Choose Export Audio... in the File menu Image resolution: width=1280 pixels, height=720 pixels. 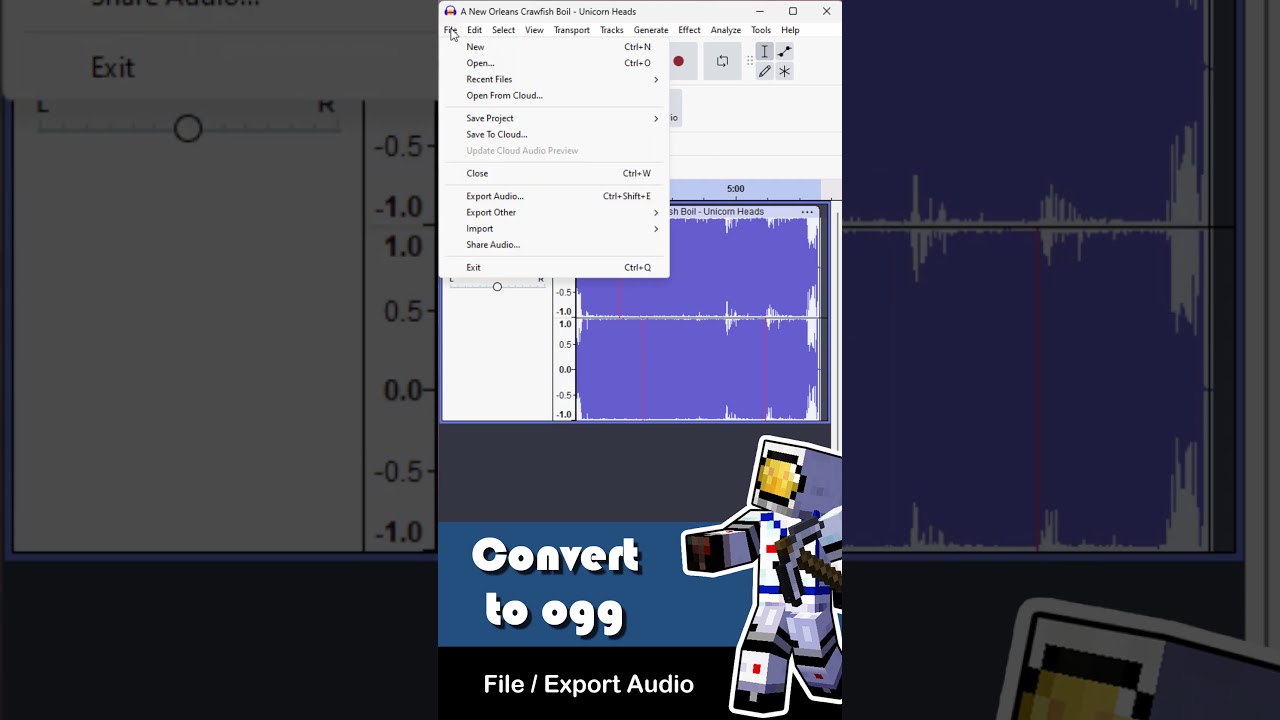[554, 196]
